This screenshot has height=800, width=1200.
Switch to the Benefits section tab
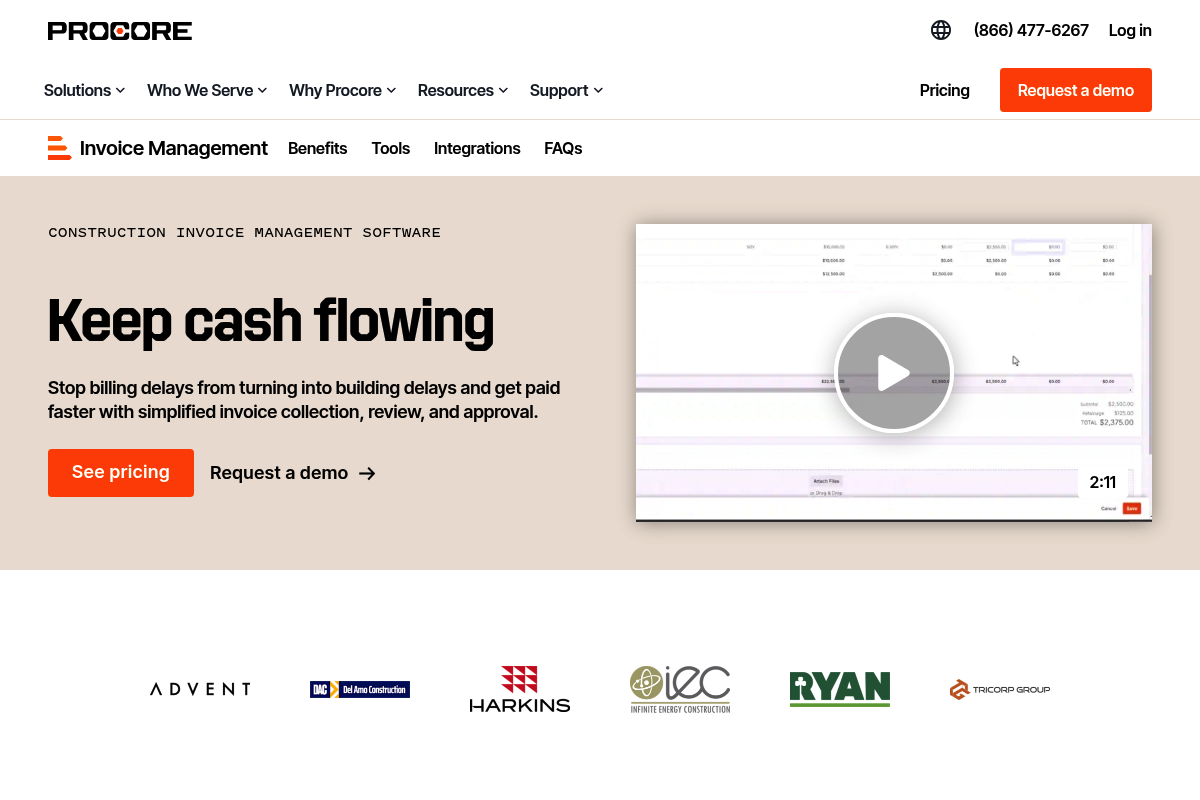point(317,148)
